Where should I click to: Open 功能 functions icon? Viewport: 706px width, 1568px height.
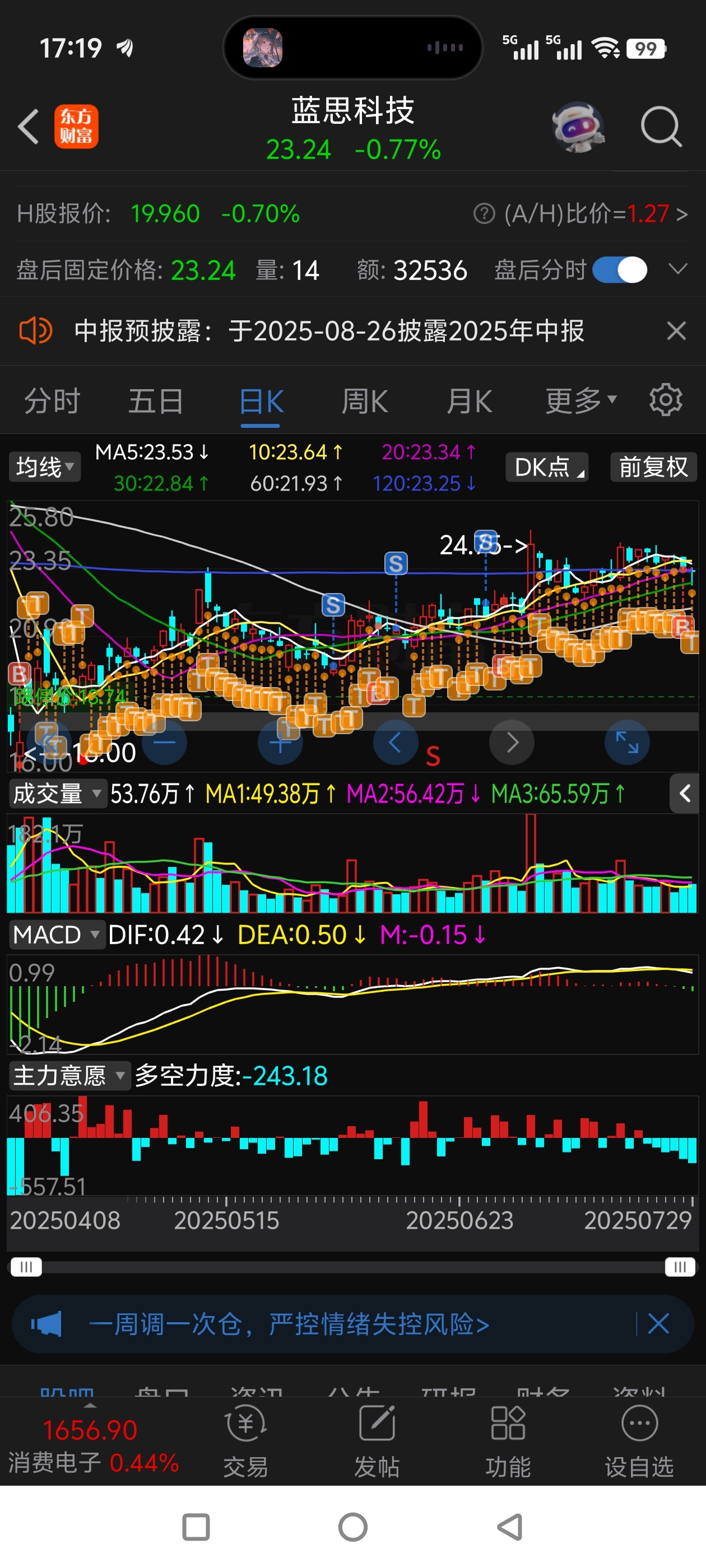tap(508, 1441)
